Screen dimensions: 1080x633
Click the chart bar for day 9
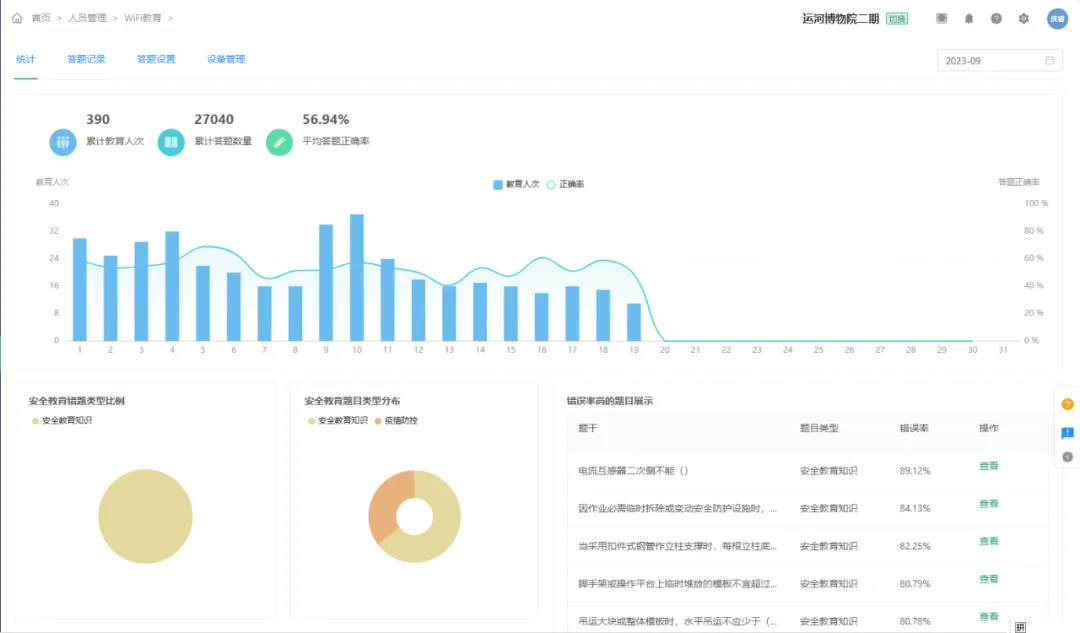tap(326, 282)
